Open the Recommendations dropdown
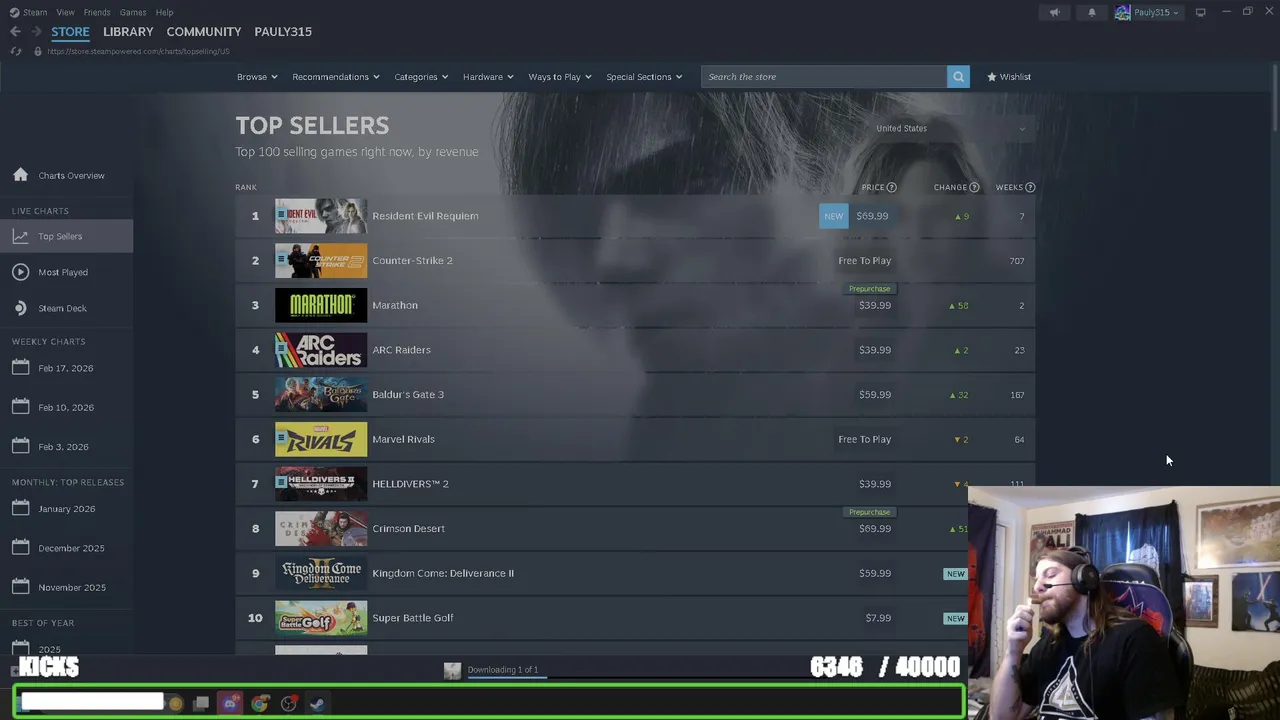Image resolution: width=1280 pixels, height=720 pixels. coord(336,77)
